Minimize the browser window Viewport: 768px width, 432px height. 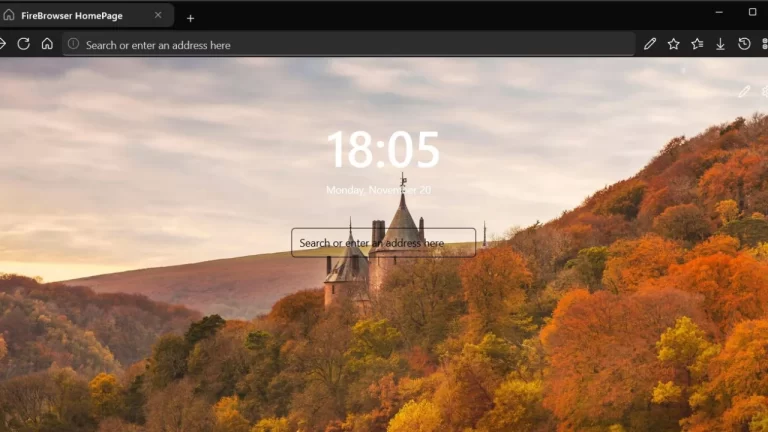coord(719,12)
